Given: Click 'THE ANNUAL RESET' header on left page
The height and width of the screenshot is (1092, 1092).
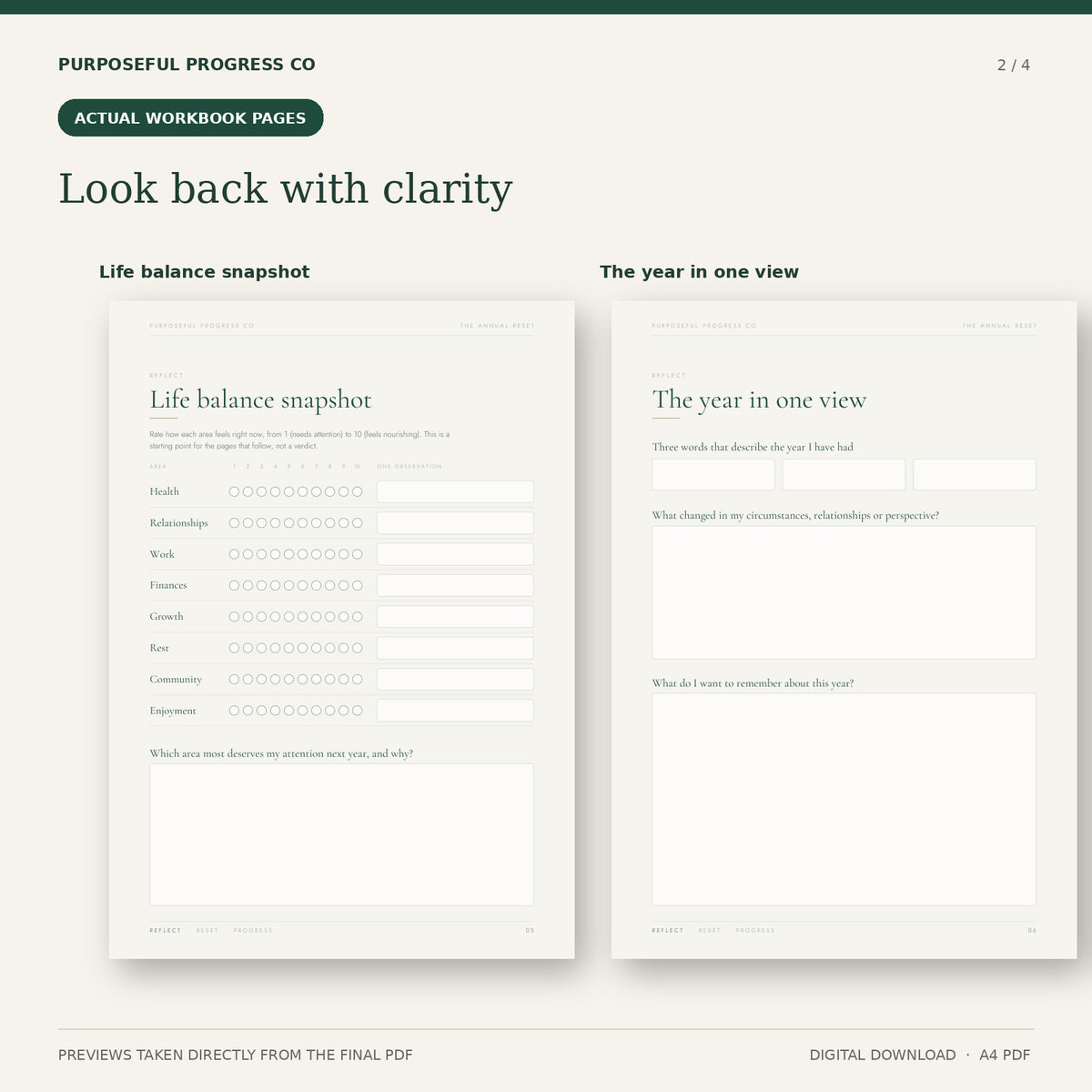Looking at the screenshot, I should click(x=497, y=326).
